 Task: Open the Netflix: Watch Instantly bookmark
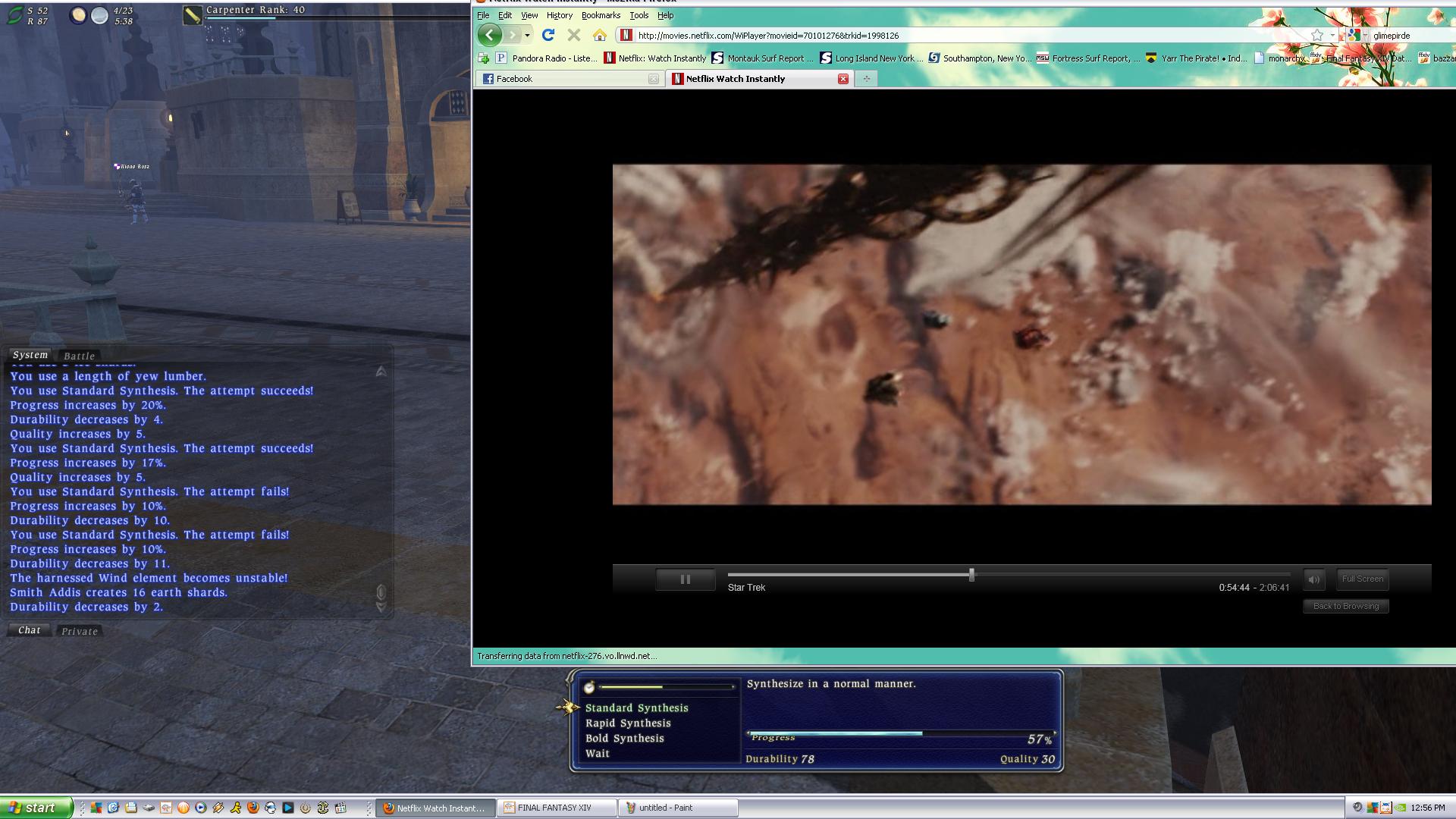pos(655,58)
